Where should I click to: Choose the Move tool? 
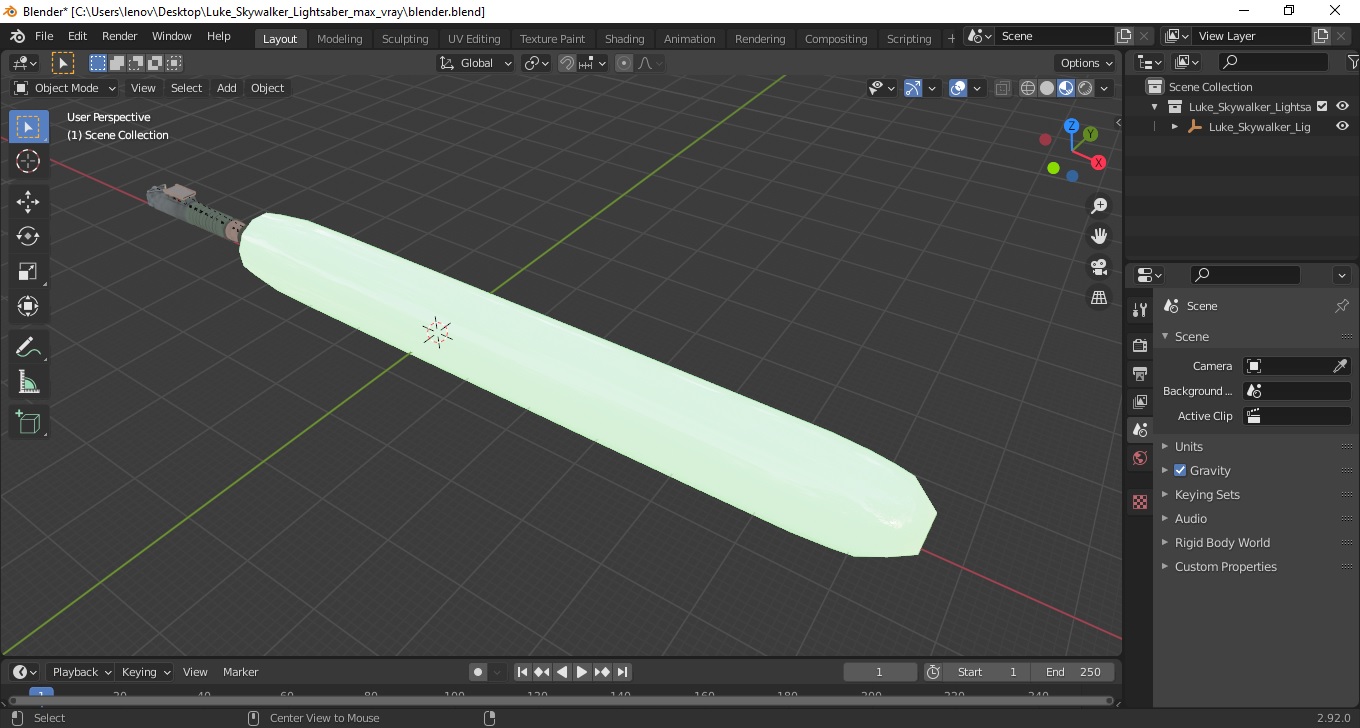(28, 201)
